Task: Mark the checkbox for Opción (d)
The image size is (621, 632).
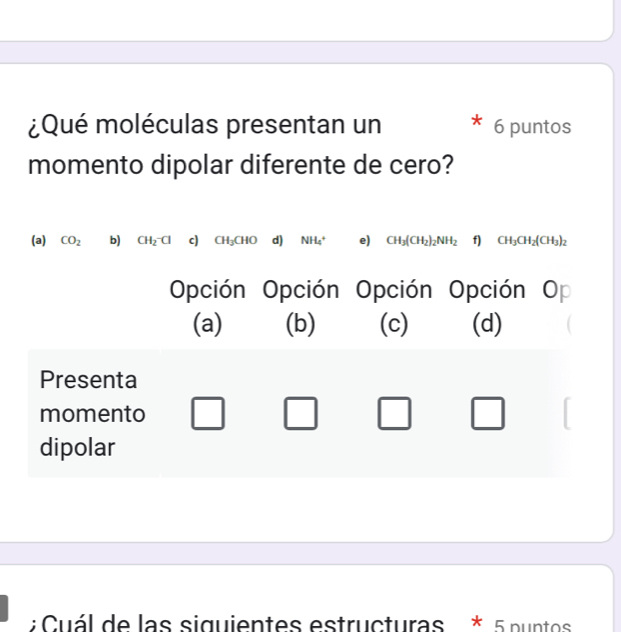Action: tap(486, 413)
